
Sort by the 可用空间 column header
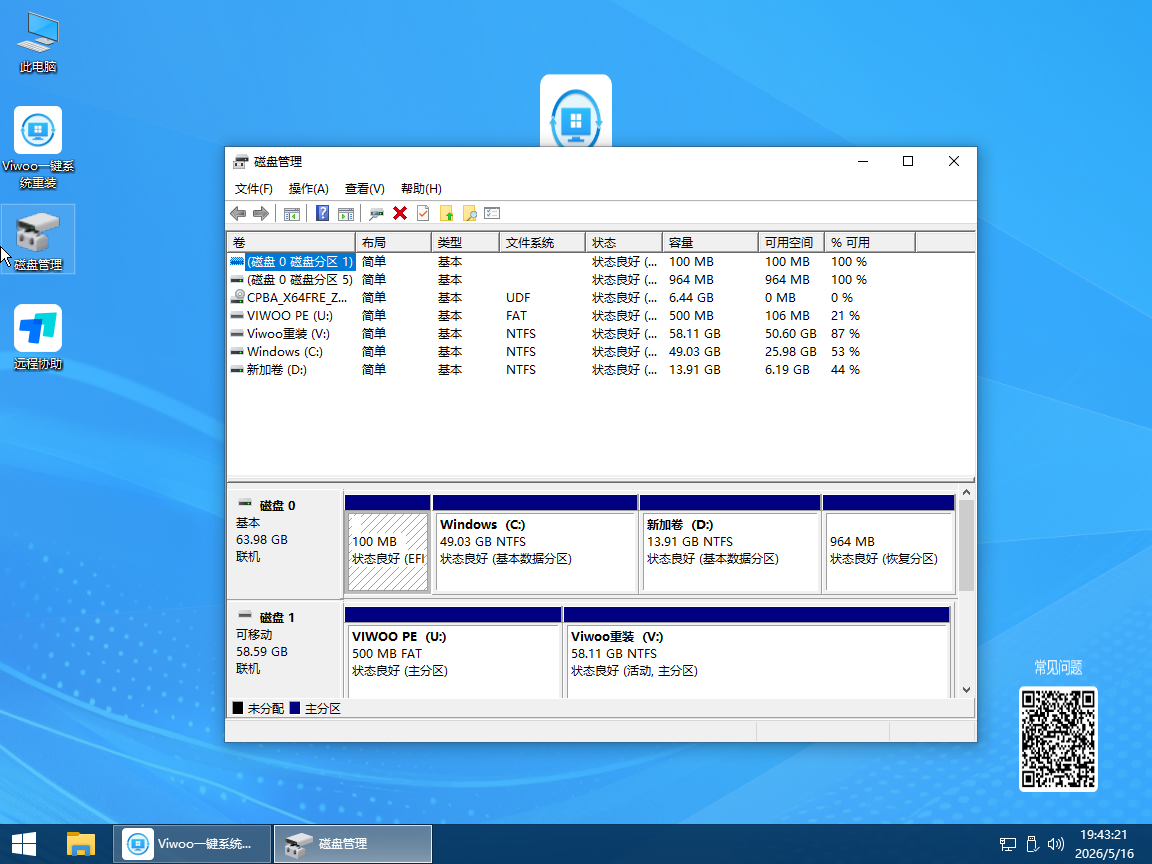point(791,242)
